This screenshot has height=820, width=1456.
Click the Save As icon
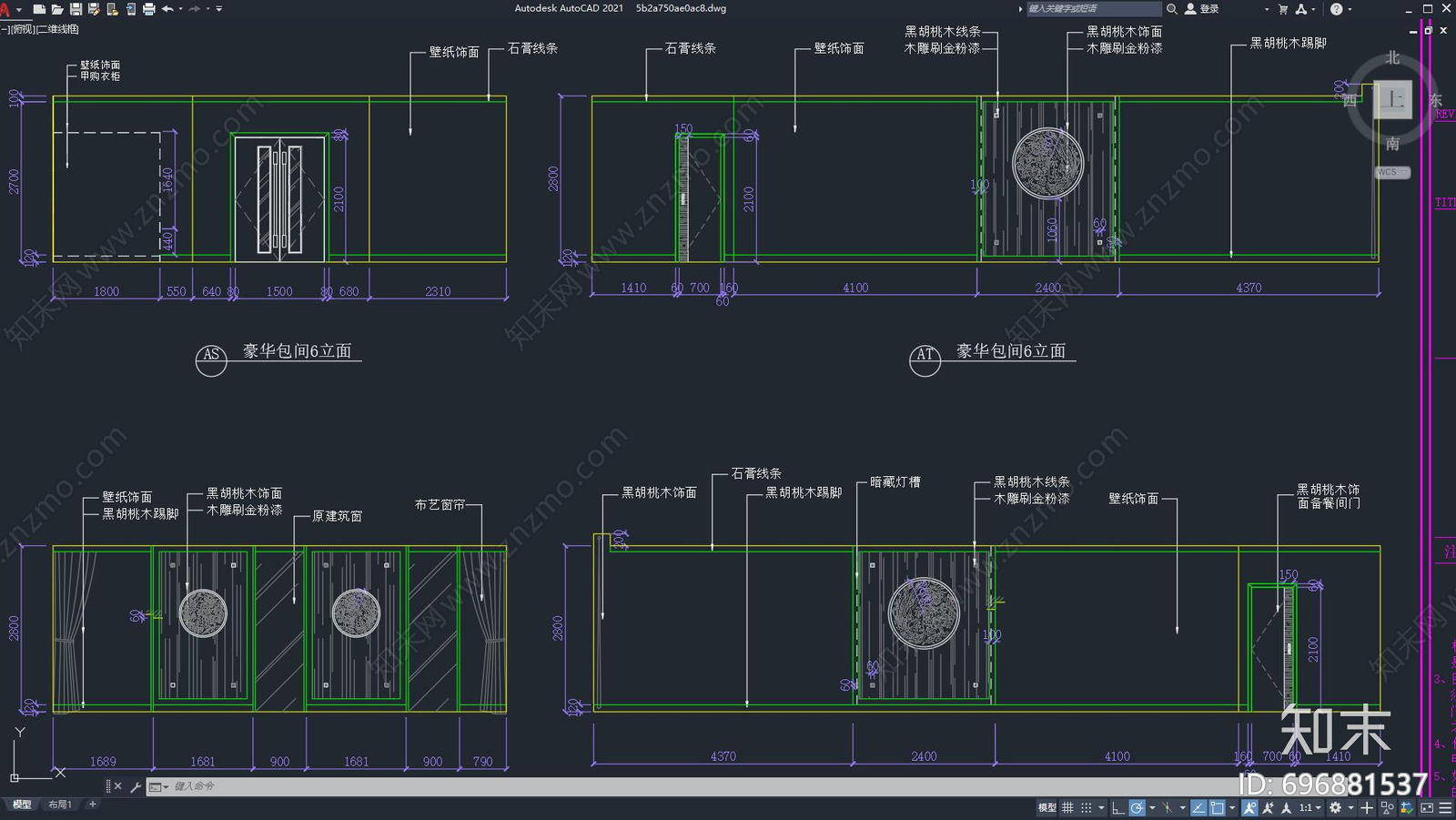(94, 9)
